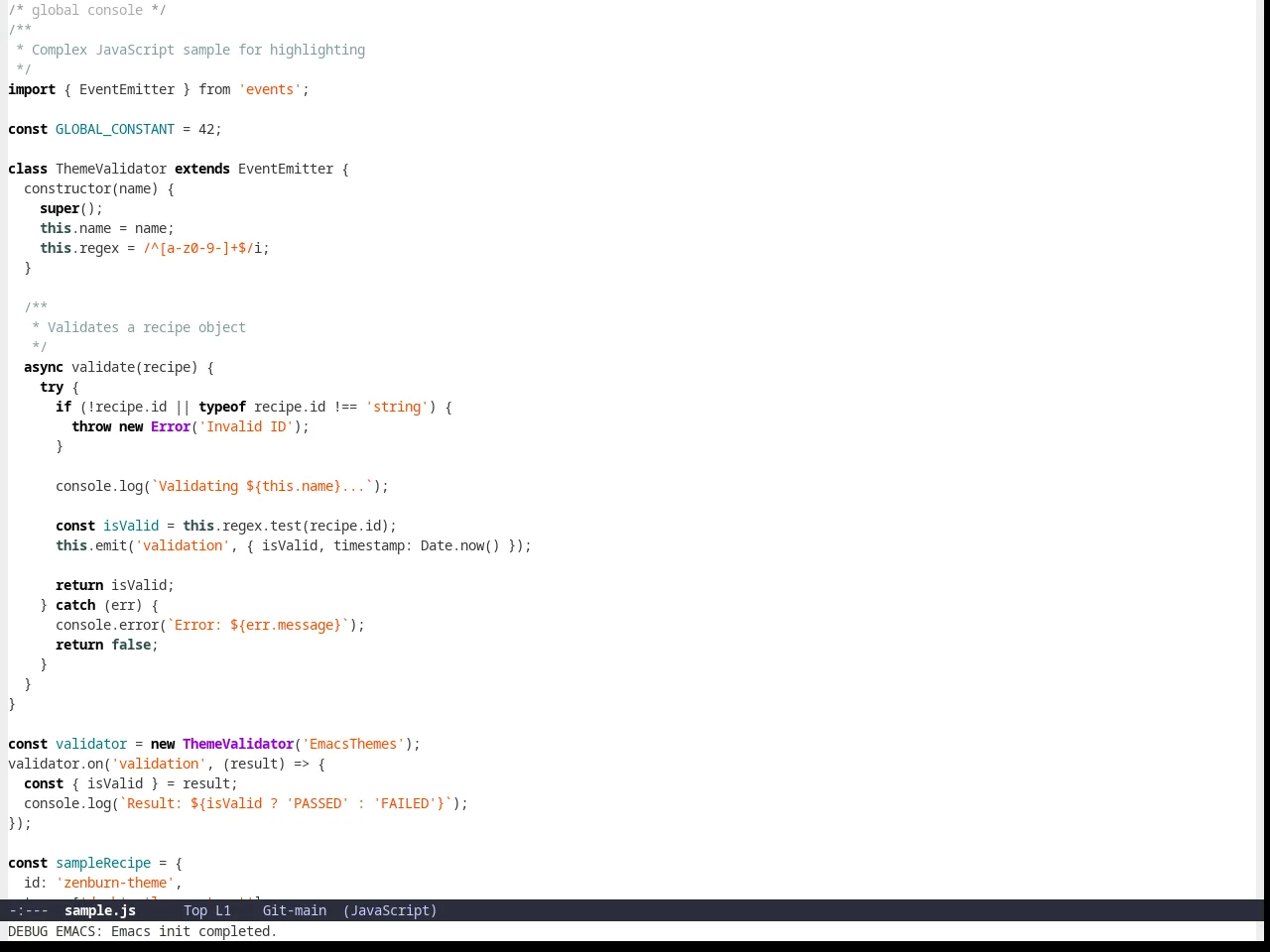Click 'false' in return false statement
The height and width of the screenshot is (952, 1270).
pos(131,645)
